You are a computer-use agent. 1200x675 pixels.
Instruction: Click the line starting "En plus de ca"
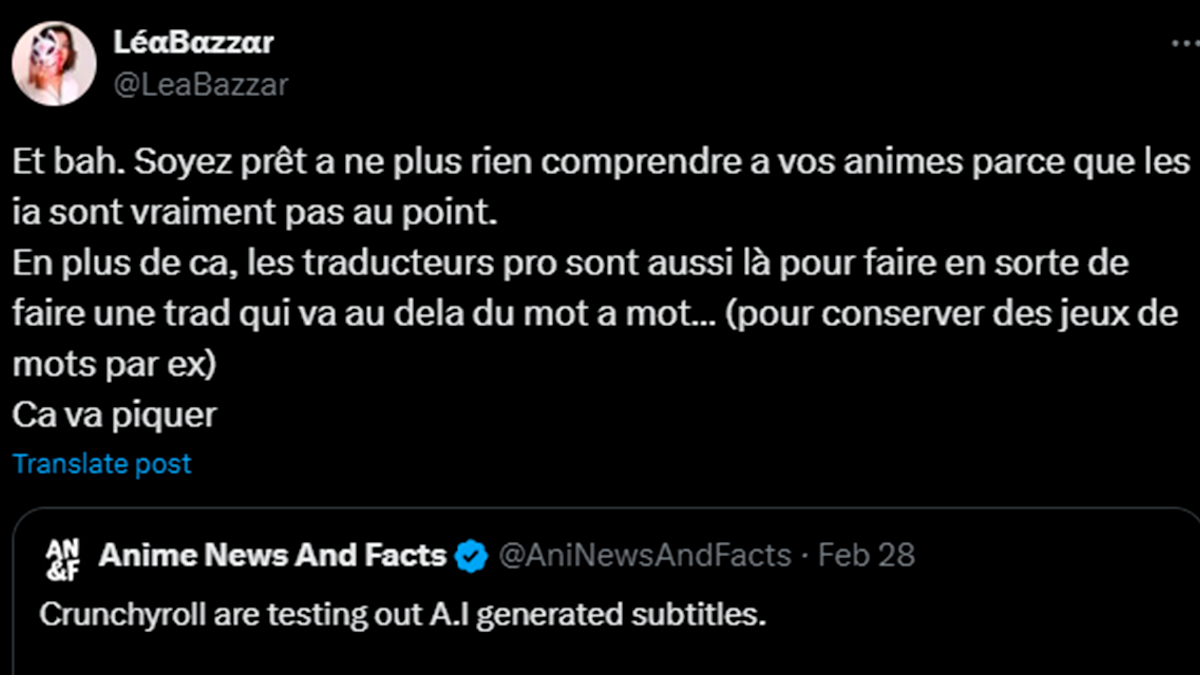[x=570, y=264]
